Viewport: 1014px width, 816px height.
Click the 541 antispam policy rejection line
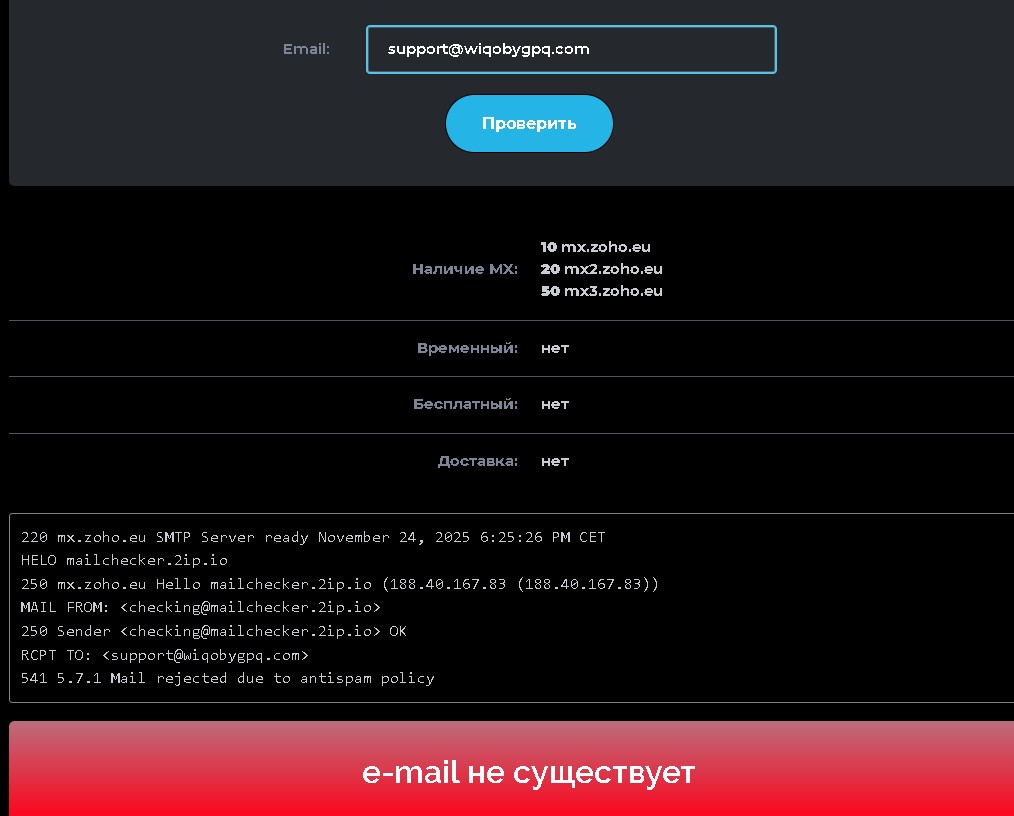pos(226,678)
